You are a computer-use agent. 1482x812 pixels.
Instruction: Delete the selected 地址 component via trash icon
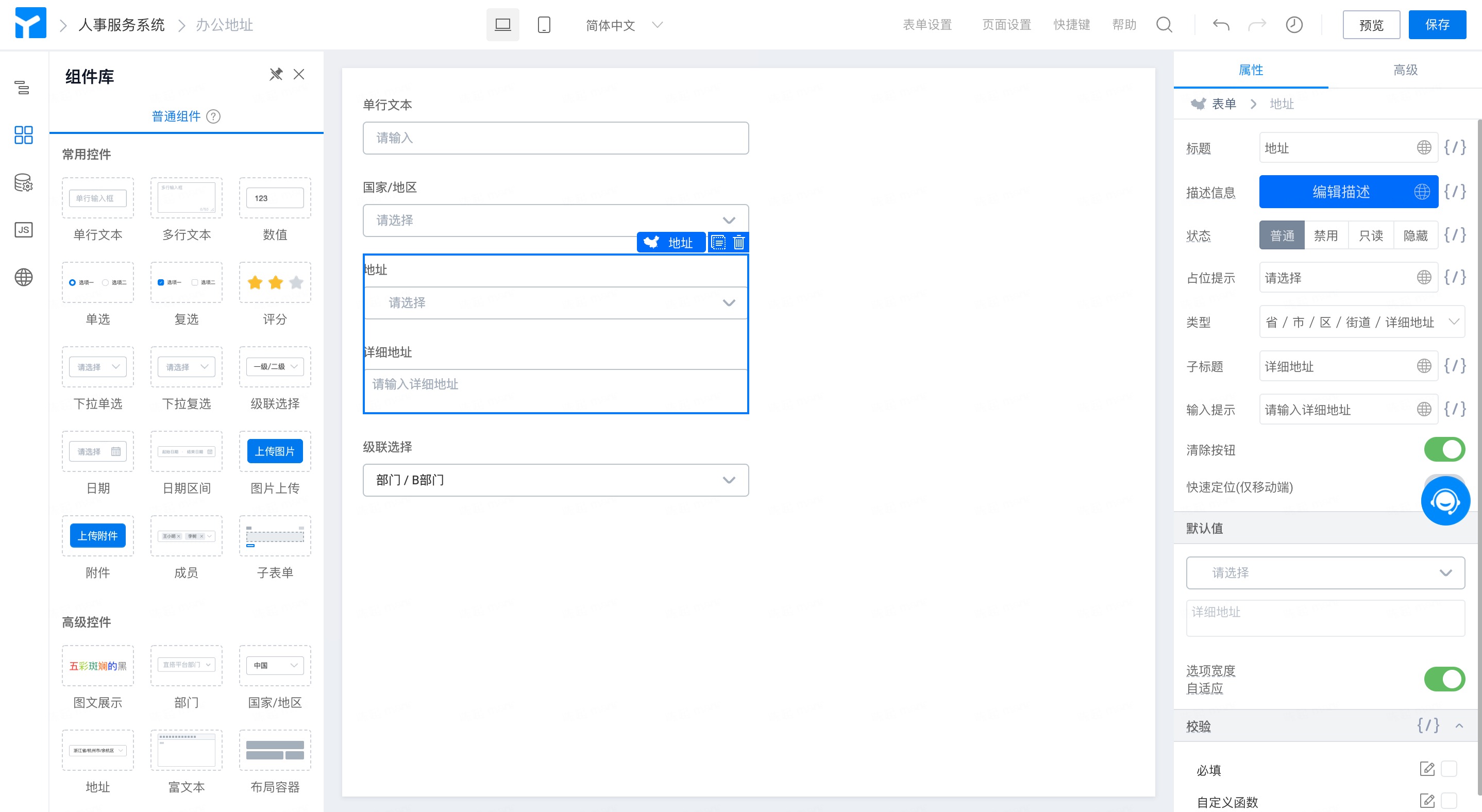739,242
